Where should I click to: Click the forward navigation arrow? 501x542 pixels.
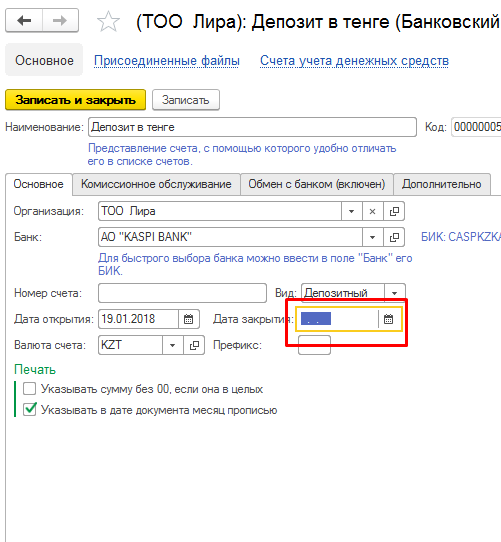point(60,21)
